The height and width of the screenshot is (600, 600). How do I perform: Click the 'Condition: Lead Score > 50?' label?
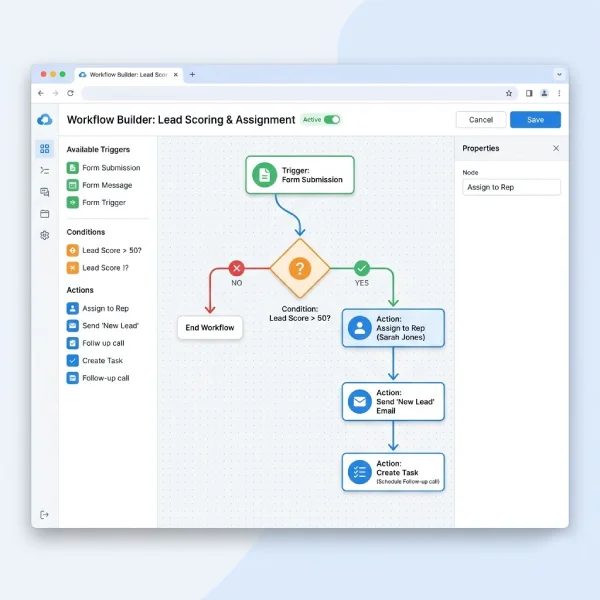coord(300,313)
